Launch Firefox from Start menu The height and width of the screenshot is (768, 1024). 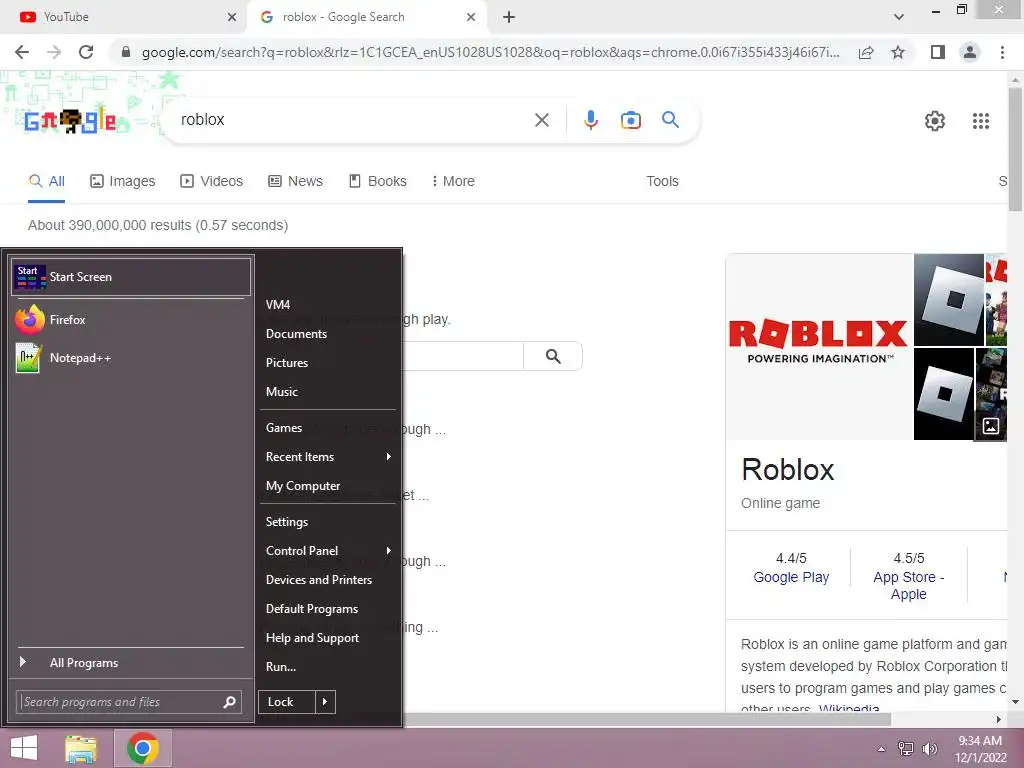(129, 319)
